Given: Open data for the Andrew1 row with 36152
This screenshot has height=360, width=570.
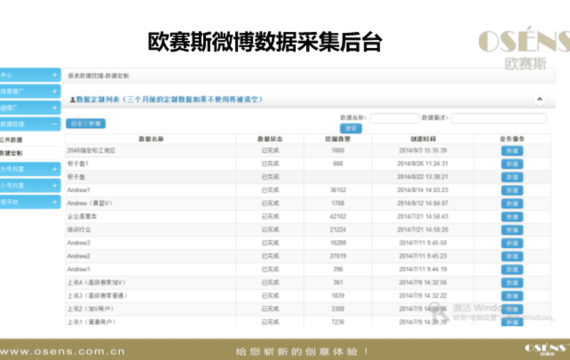Looking at the screenshot, I should [512, 190].
